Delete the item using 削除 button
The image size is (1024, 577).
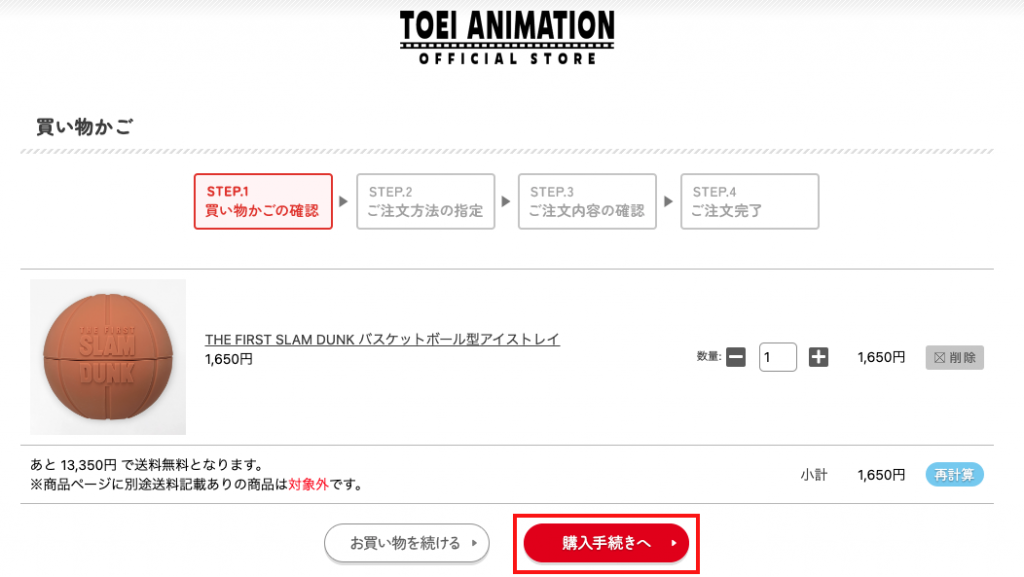coord(955,357)
